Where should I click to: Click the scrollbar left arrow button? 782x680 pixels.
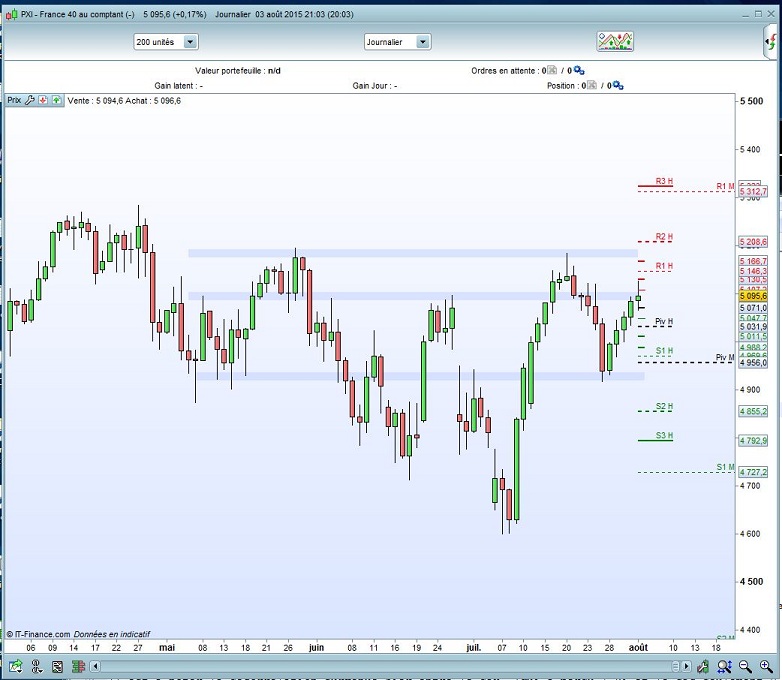pyautogui.click(x=95, y=666)
